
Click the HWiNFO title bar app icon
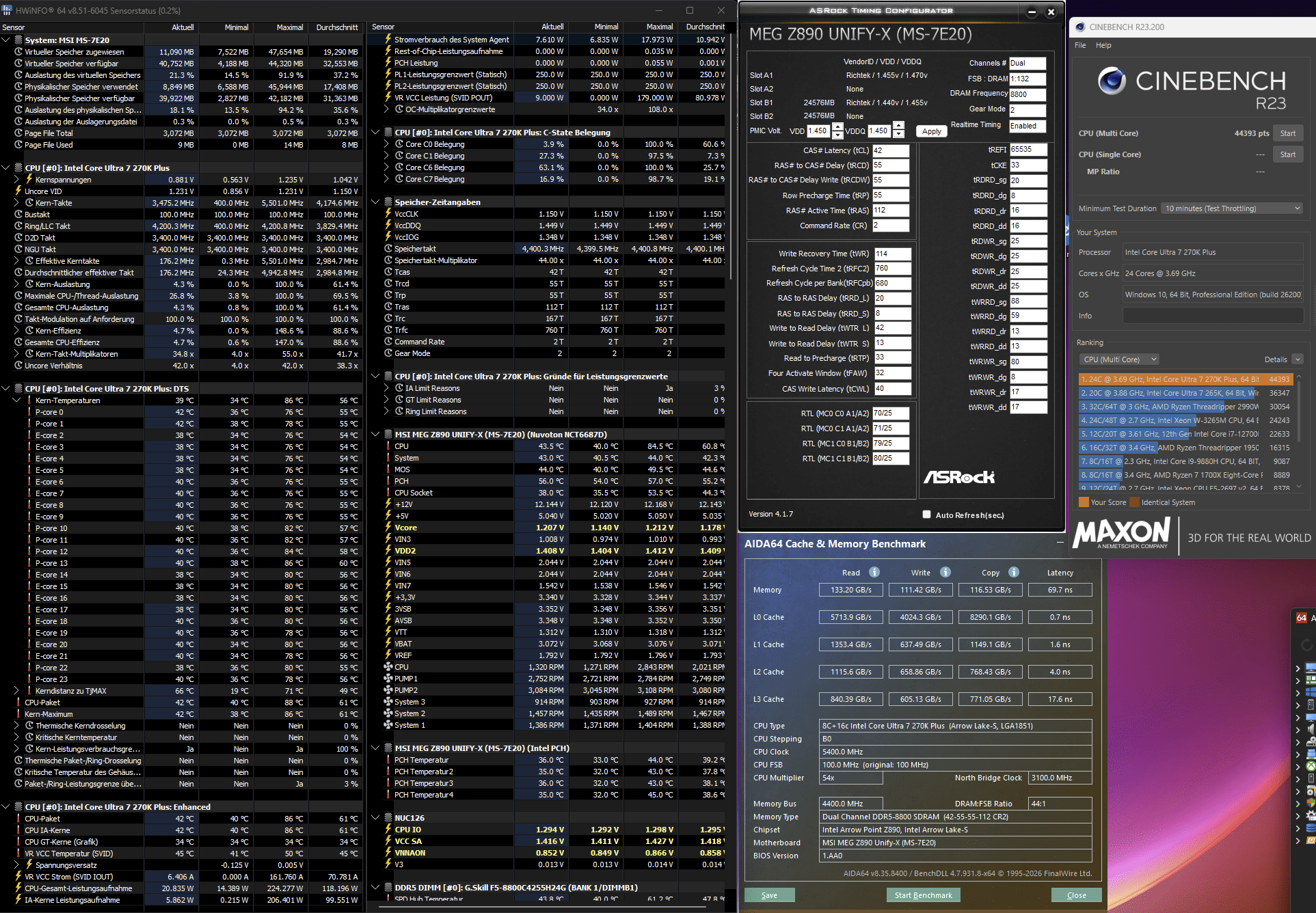point(7,10)
